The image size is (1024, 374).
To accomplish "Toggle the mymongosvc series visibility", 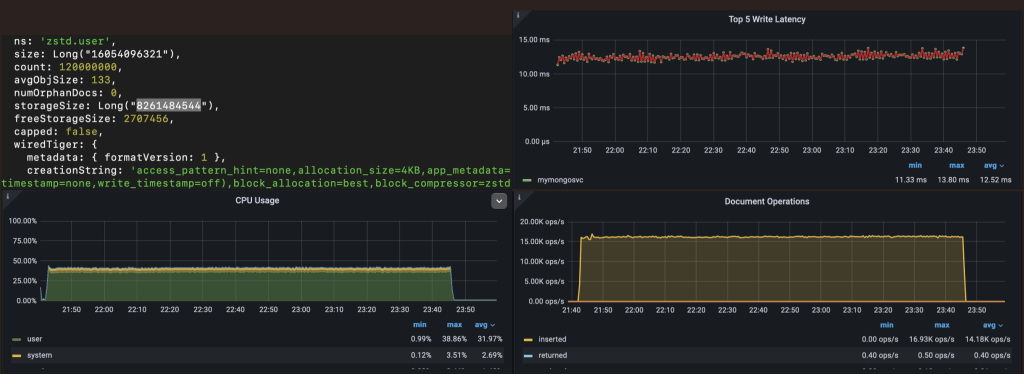I will (560, 179).
